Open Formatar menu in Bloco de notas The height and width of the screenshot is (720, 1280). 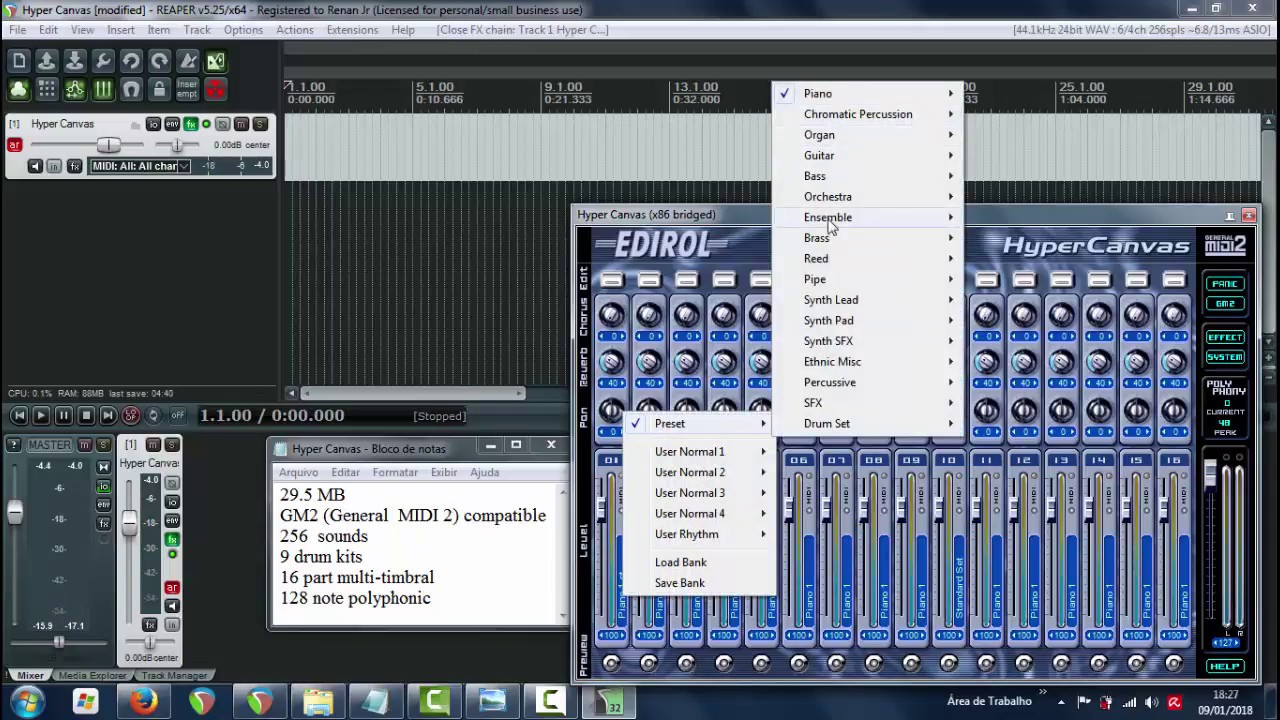(x=395, y=473)
